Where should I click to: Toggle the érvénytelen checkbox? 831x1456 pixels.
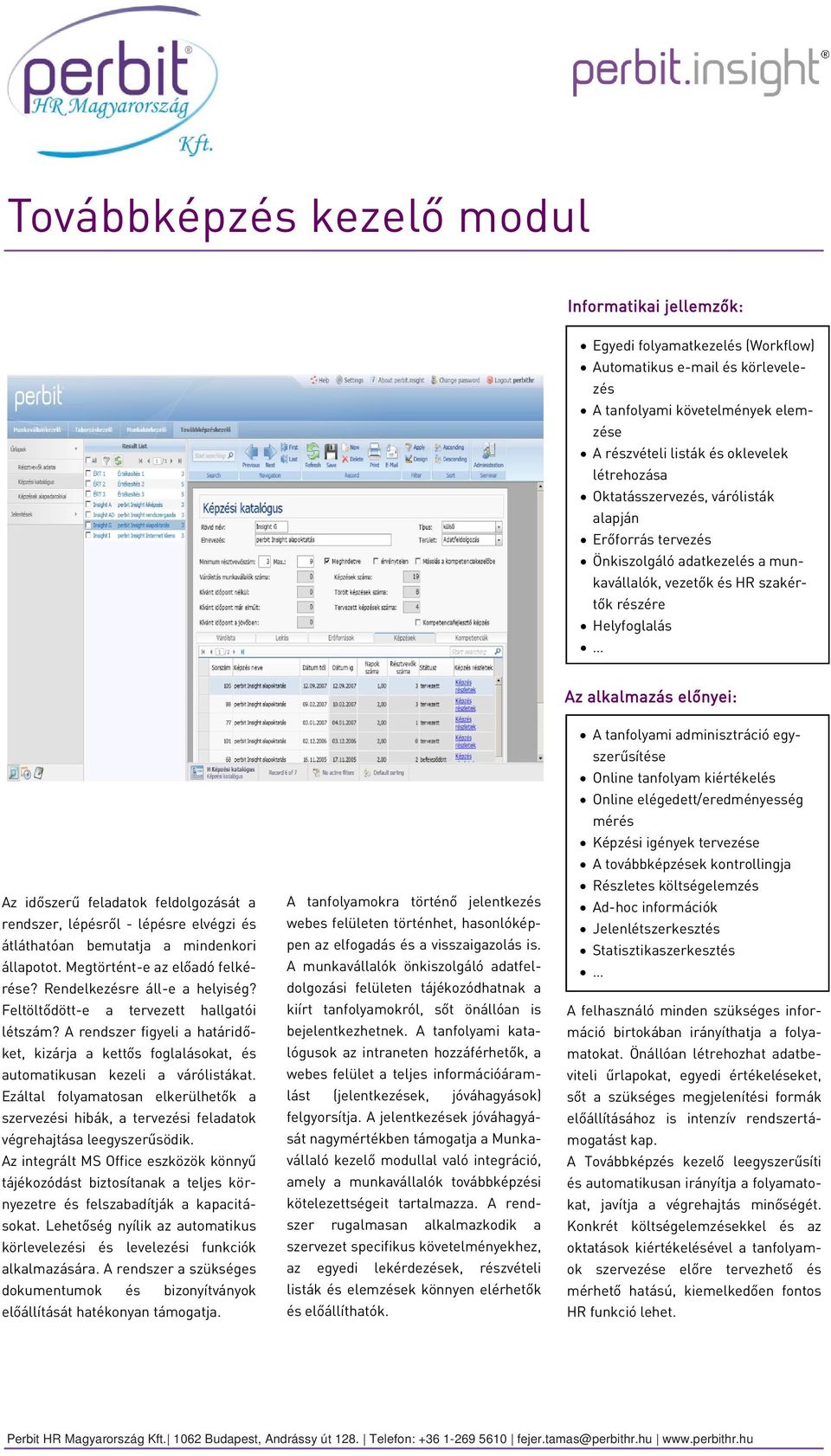click(377, 561)
